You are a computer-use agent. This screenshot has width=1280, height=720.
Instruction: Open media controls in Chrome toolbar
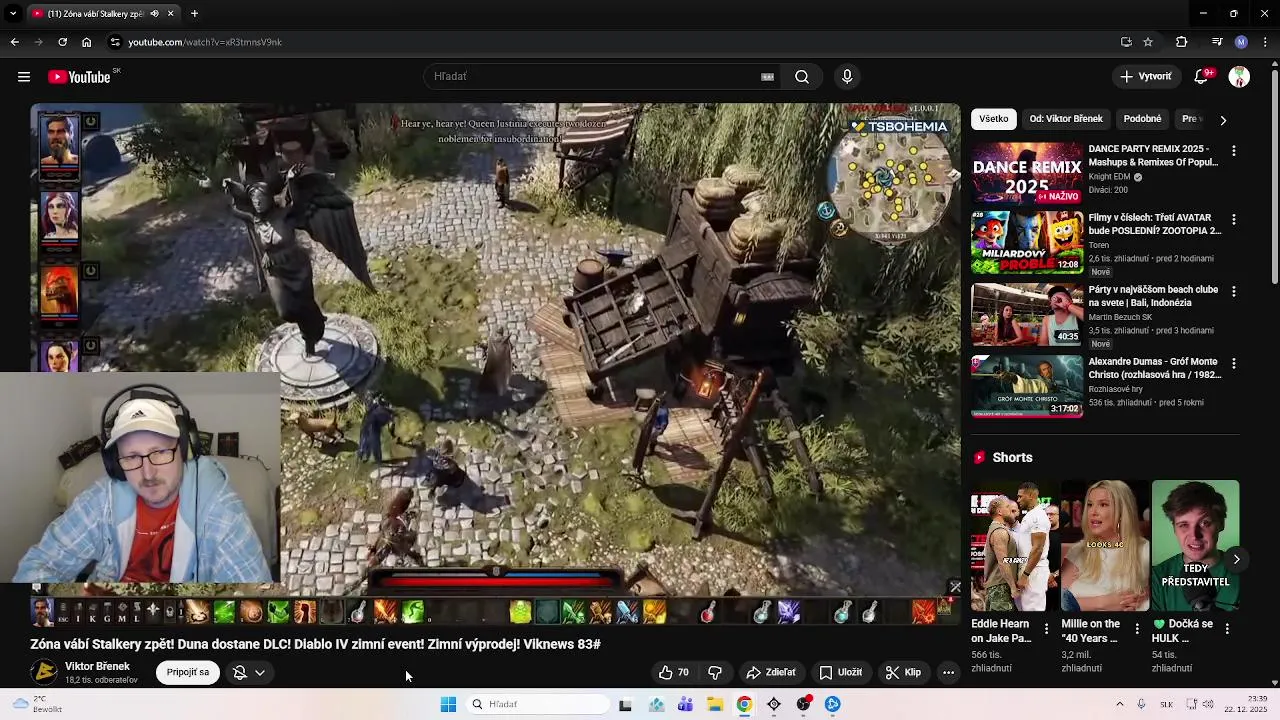tap(1217, 42)
